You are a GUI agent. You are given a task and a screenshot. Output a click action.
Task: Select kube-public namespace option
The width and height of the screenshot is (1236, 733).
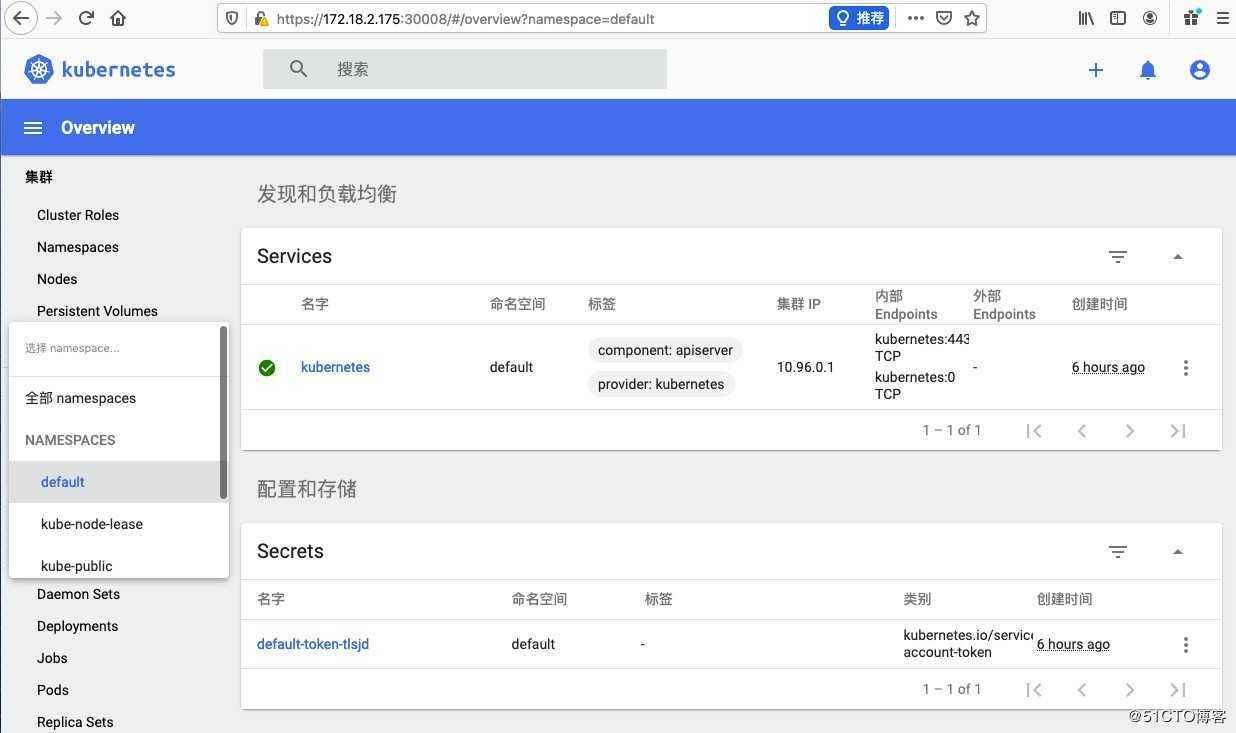[114, 564]
